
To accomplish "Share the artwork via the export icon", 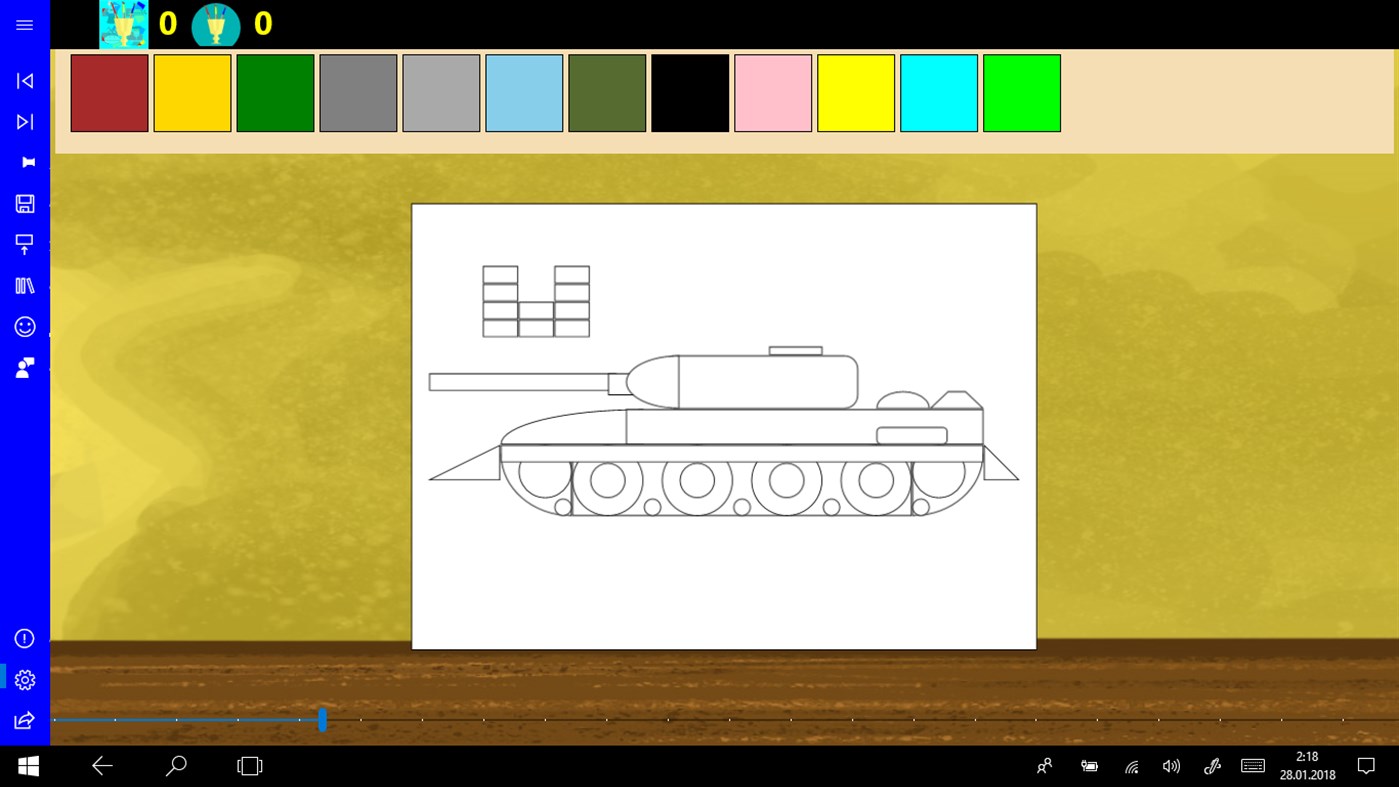I will [24, 720].
